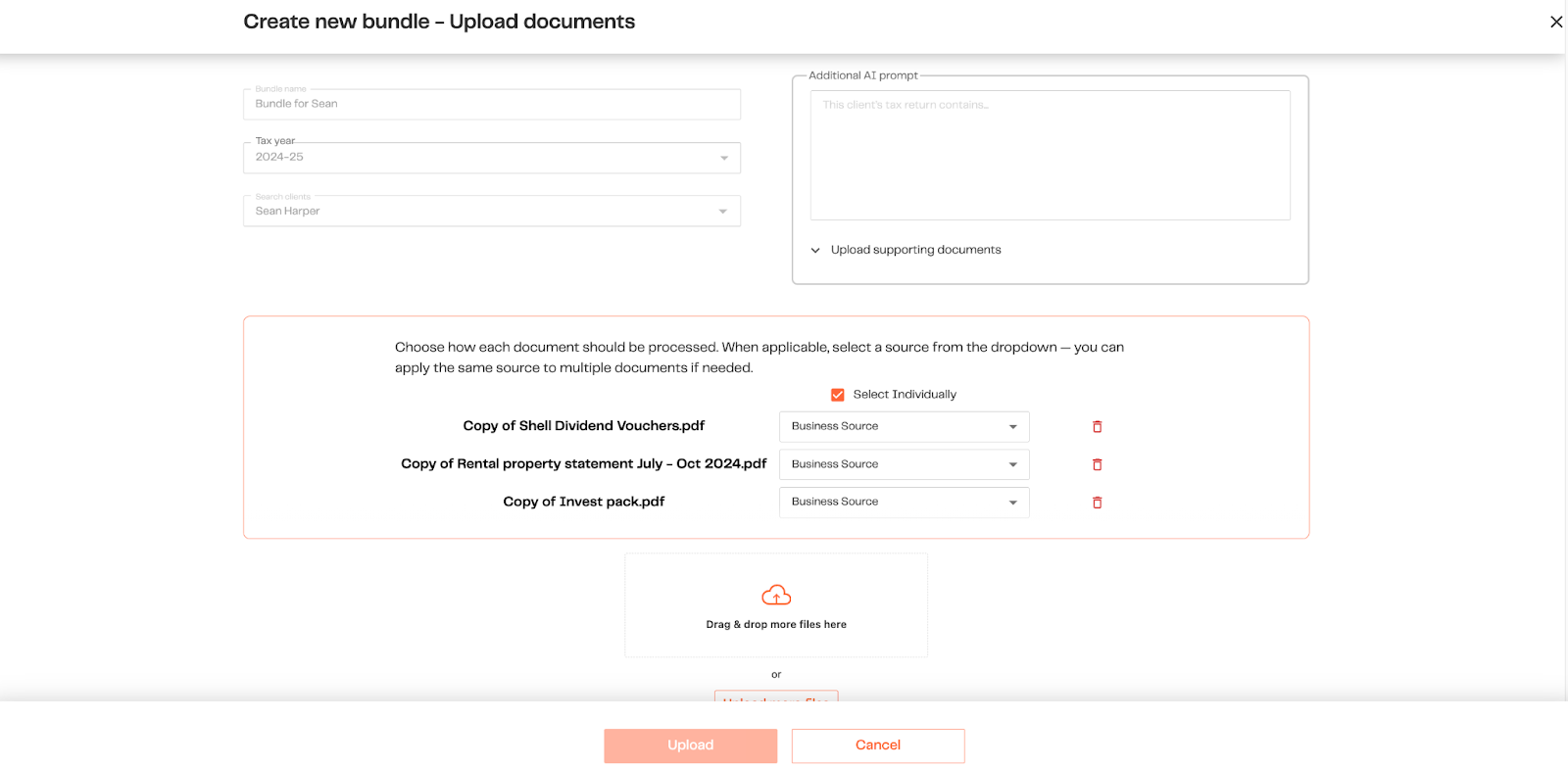This screenshot has width=1568, height=768.
Task: Open the Tax year dropdown
Action: pos(492,158)
